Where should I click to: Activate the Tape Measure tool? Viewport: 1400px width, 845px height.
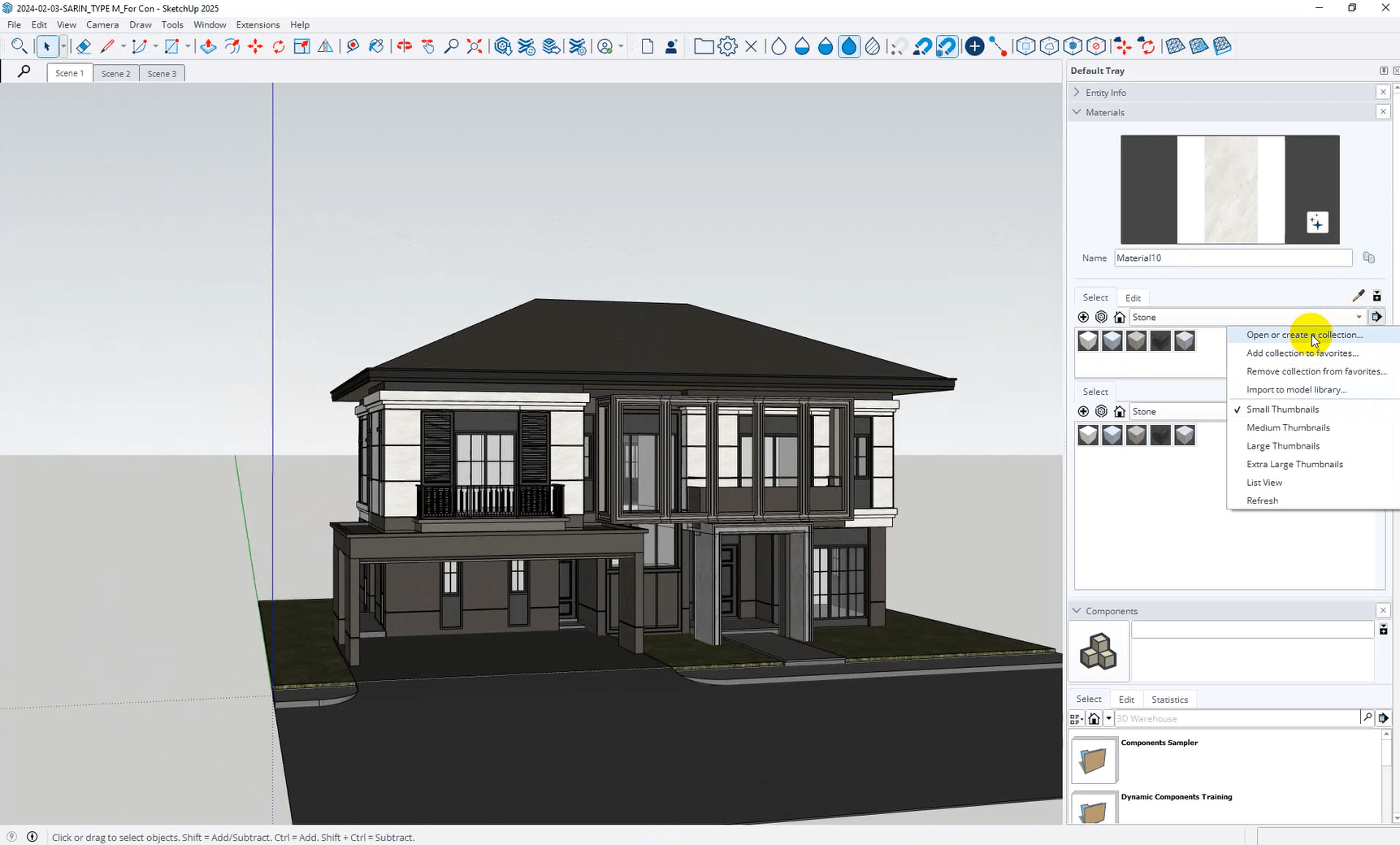[353, 46]
